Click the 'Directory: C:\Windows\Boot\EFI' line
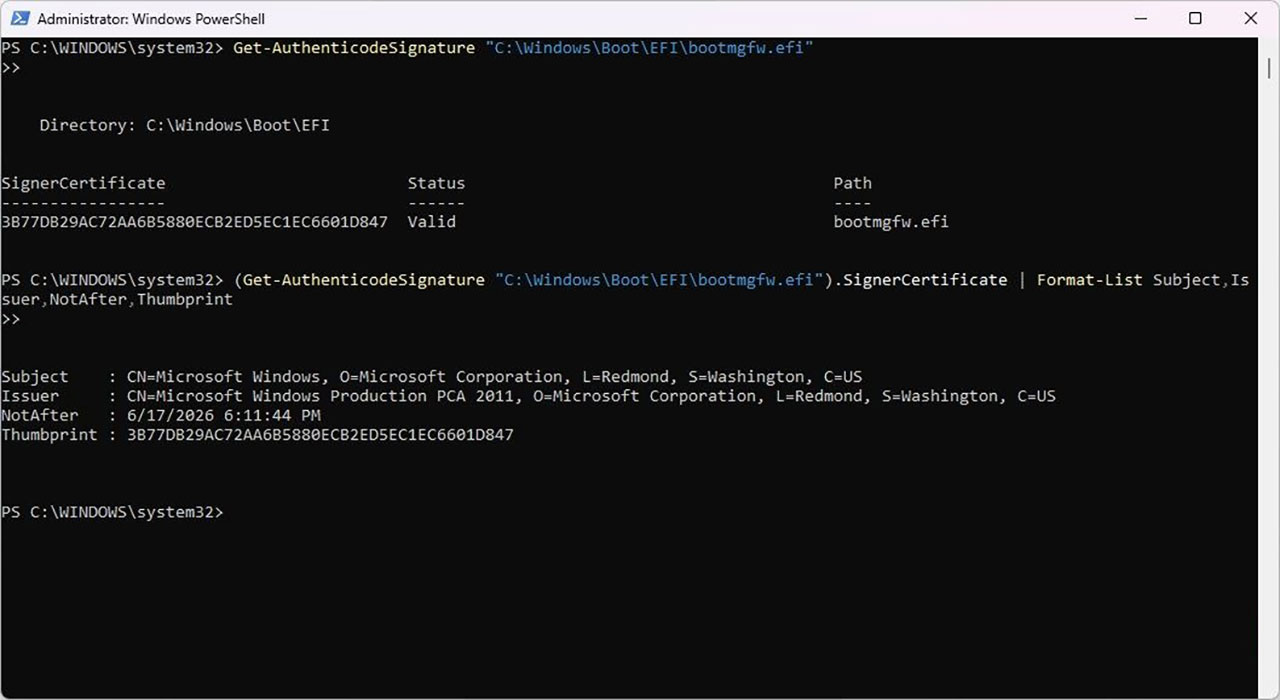The height and width of the screenshot is (700, 1280). [x=184, y=125]
